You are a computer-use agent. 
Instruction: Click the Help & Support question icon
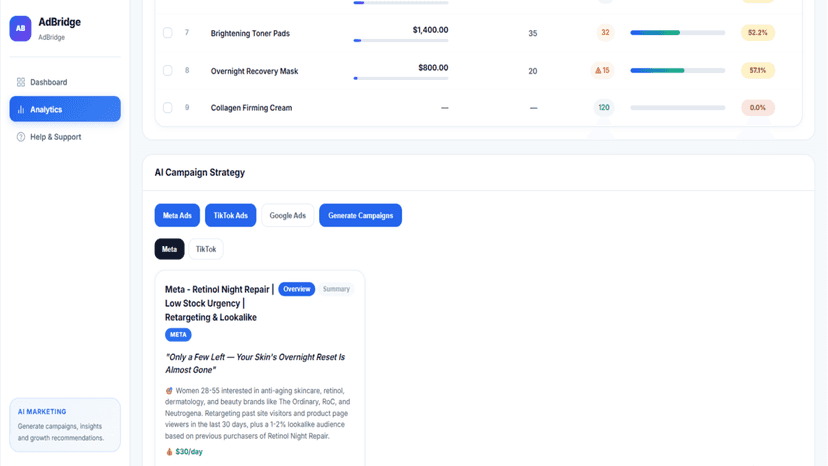pos(21,137)
